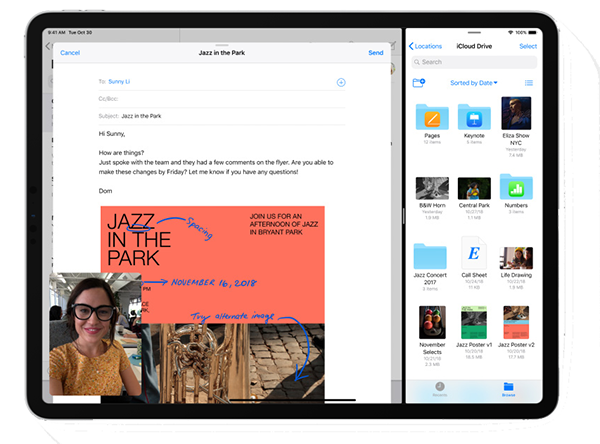Image resolution: width=600 pixels, height=444 pixels.
Task: Open the Central Park photo
Action: coord(474,188)
